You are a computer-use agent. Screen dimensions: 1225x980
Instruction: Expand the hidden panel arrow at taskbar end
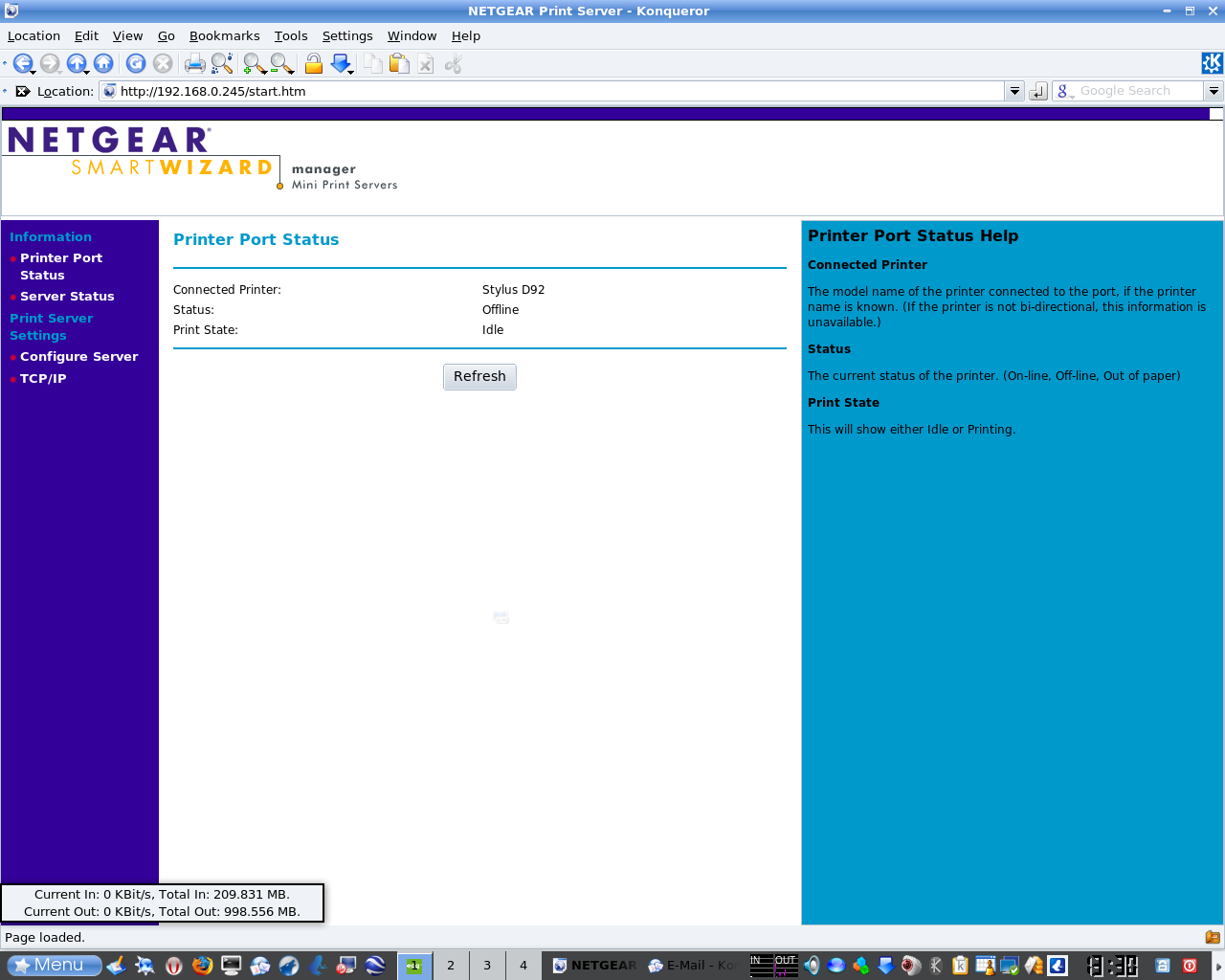(1218, 966)
